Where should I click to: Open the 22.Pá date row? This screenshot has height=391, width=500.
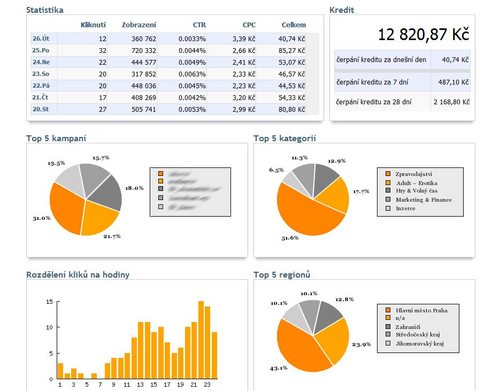(174, 86)
